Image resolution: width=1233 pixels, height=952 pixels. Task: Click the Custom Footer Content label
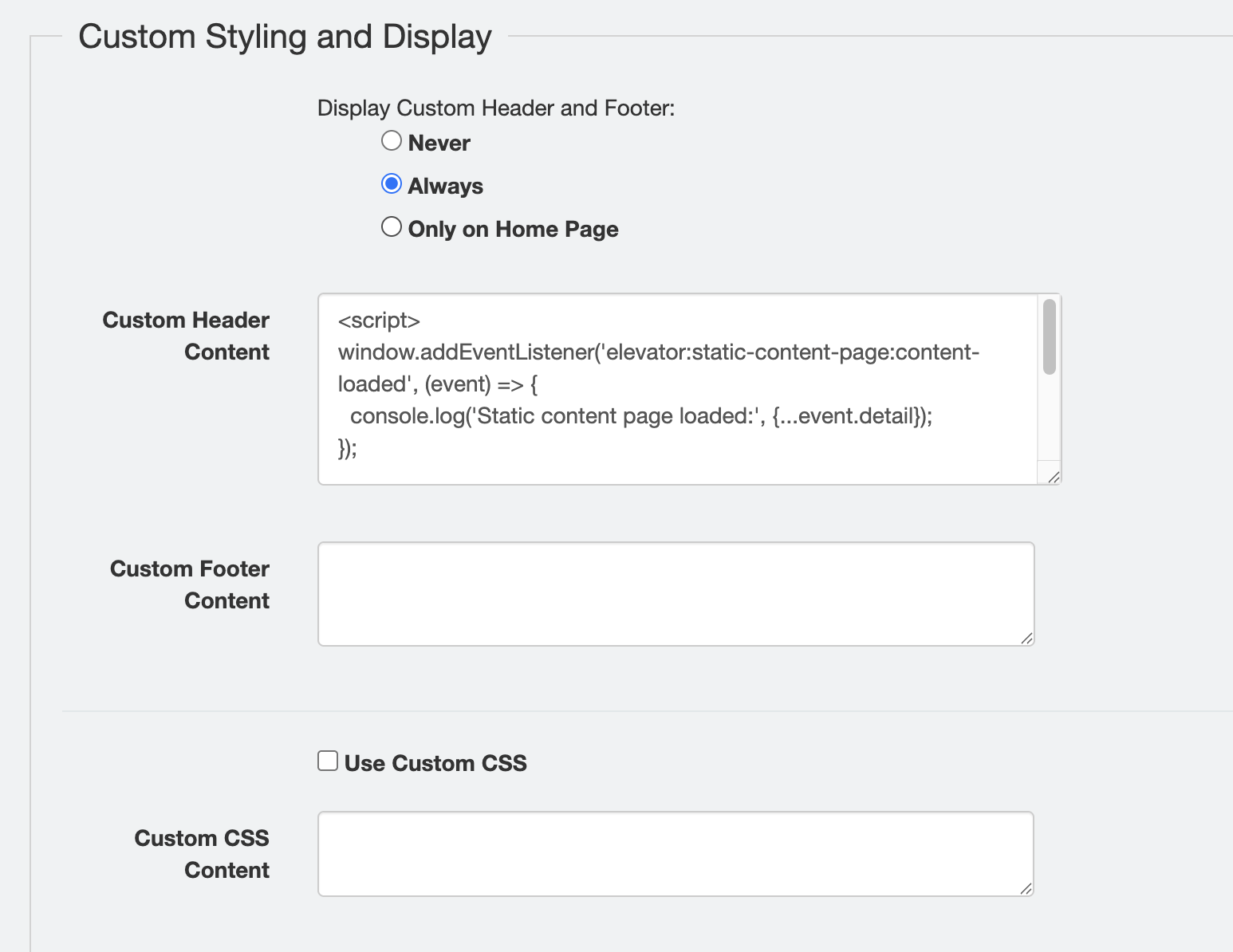(189, 584)
